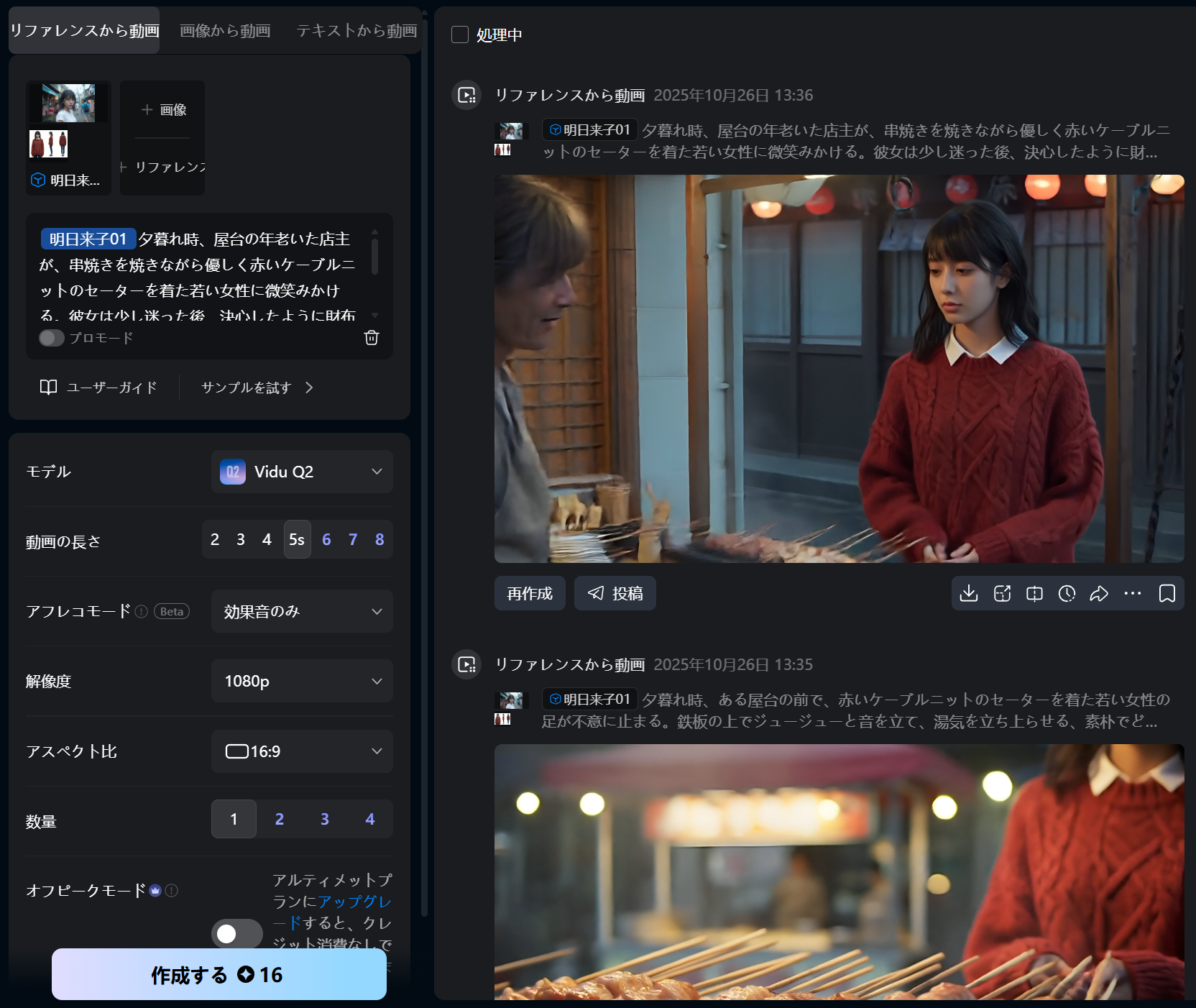
Task: Select the 明日来子 reference thumbnail in the left panel
Action: 68,137
